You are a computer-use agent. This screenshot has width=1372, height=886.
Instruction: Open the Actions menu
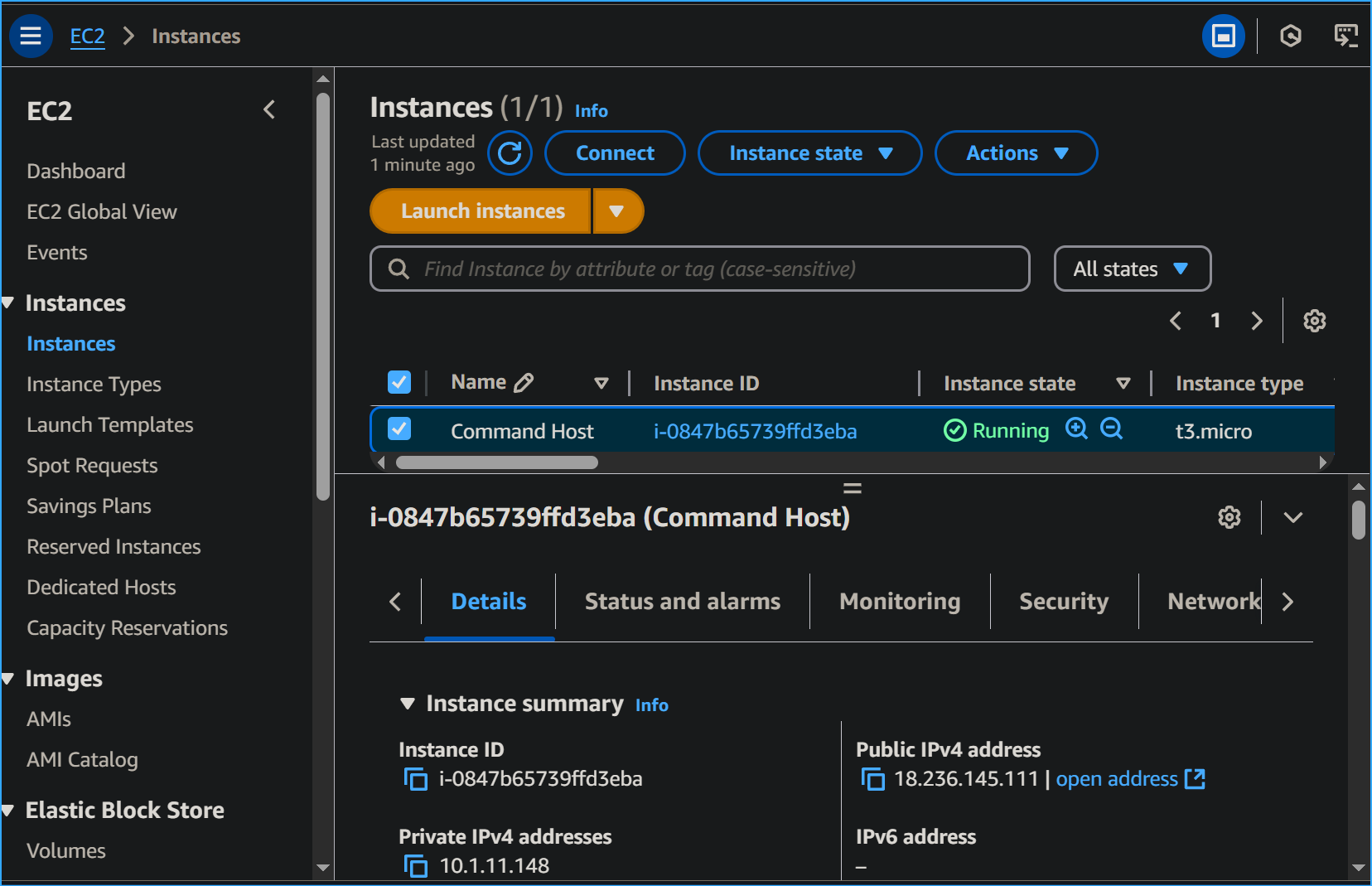[1016, 153]
